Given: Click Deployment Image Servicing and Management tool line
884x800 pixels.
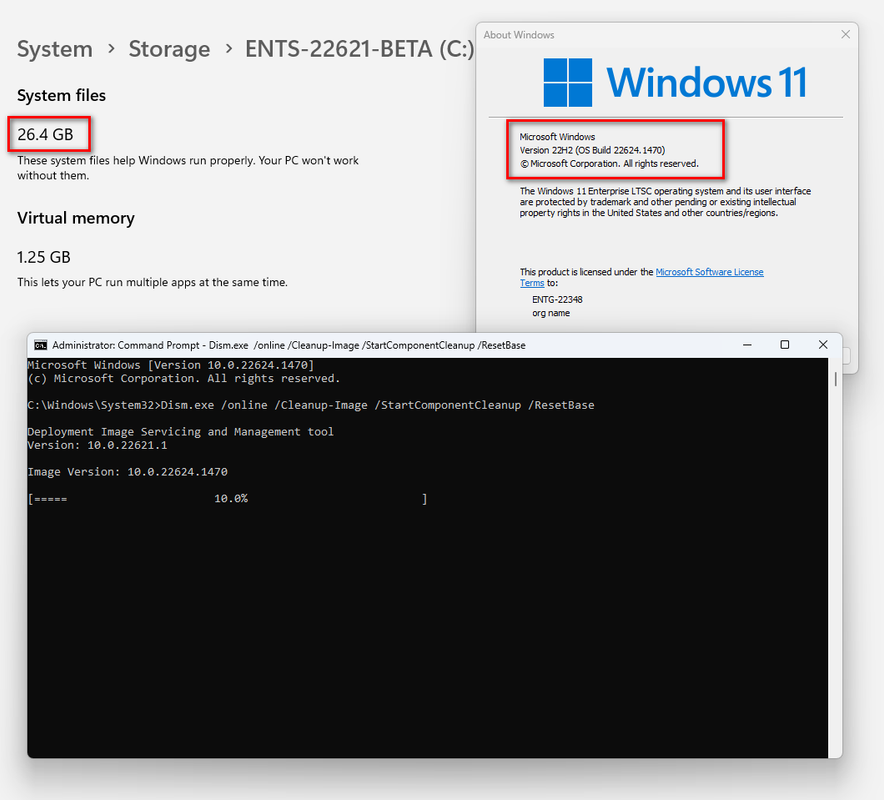Looking at the screenshot, I should click(x=180, y=432).
